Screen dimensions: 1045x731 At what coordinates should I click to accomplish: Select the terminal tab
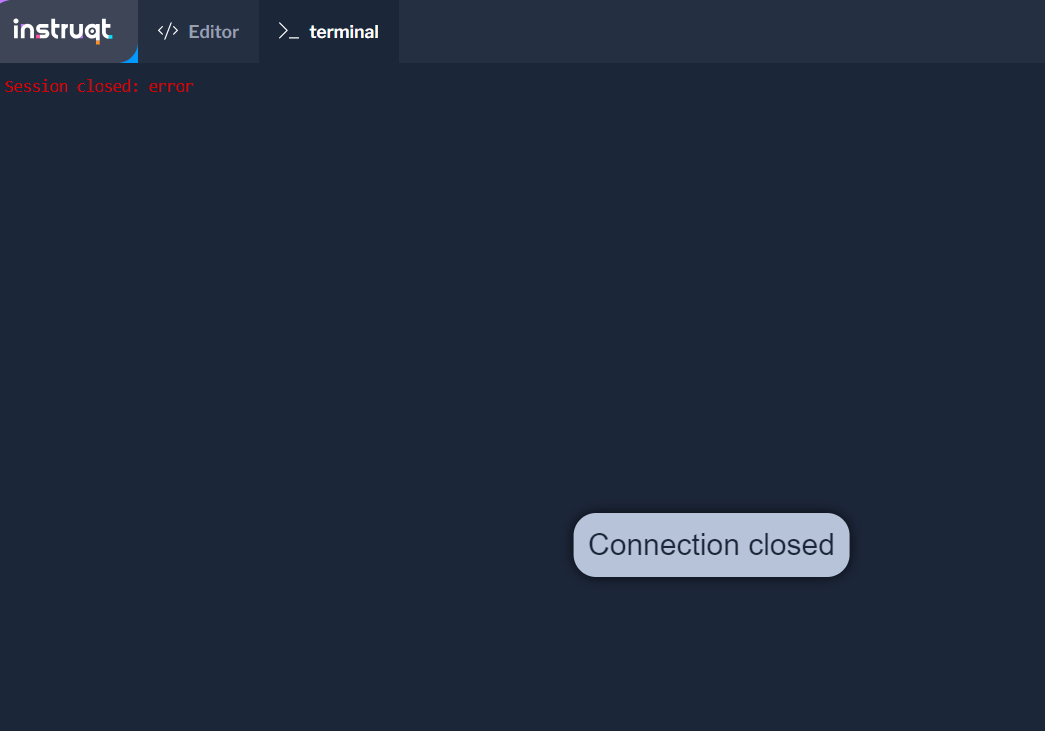[329, 31]
